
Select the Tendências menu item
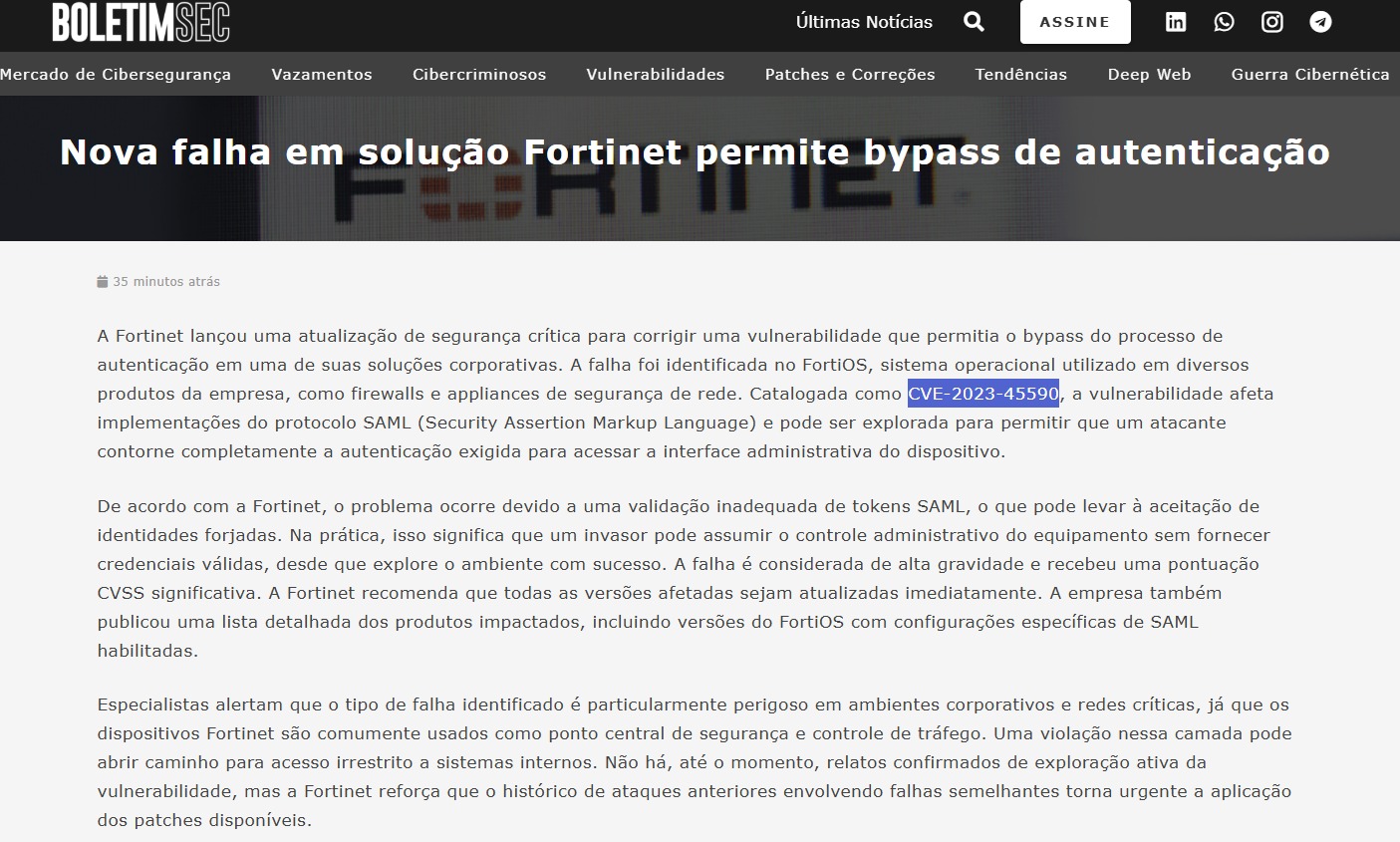coord(1021,75)
